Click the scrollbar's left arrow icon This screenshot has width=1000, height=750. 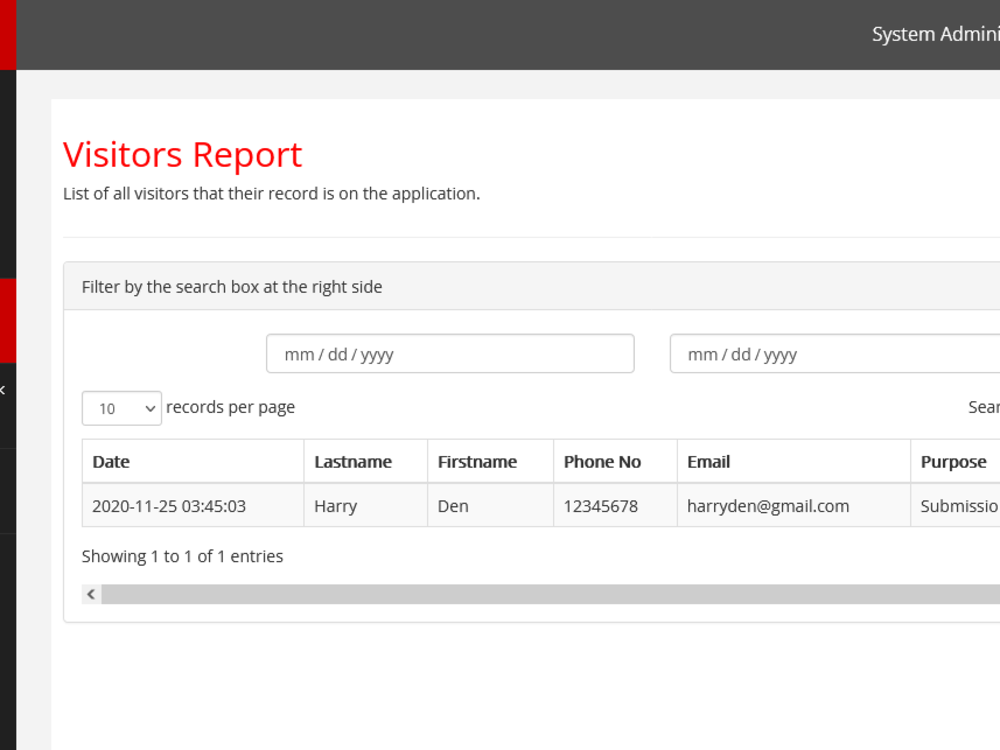click(90, 593)
